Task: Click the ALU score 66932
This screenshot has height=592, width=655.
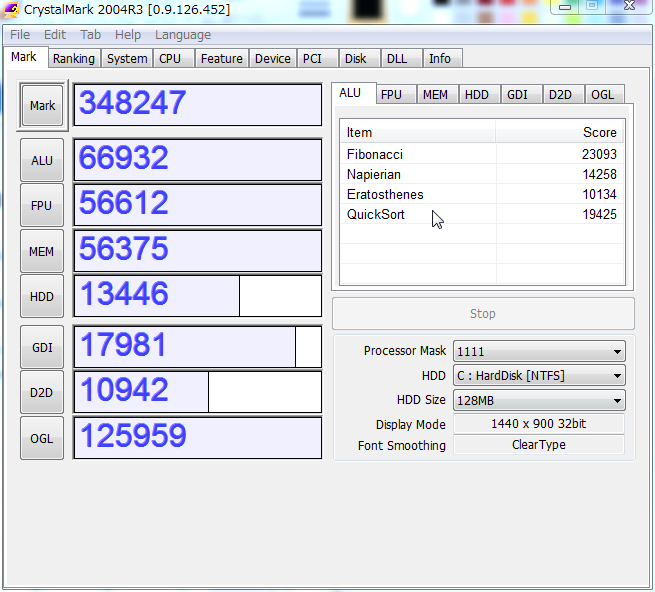Action: pos(198,160)
